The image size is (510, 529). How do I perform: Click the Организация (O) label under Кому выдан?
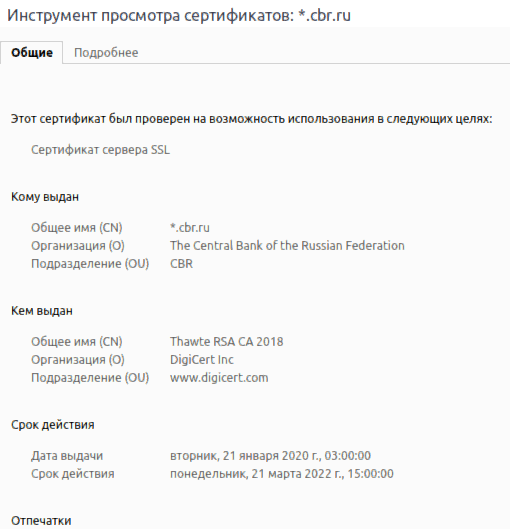click(x=78, y=246)
